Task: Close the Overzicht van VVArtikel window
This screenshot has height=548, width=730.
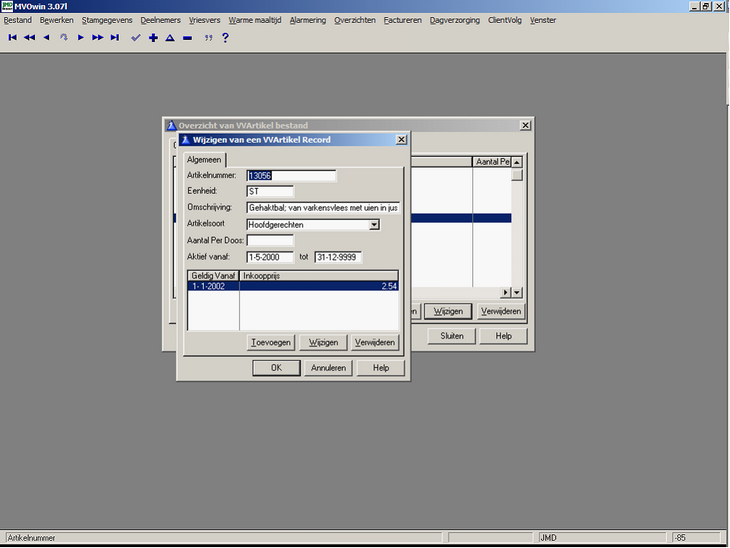Action: point(525,125)
